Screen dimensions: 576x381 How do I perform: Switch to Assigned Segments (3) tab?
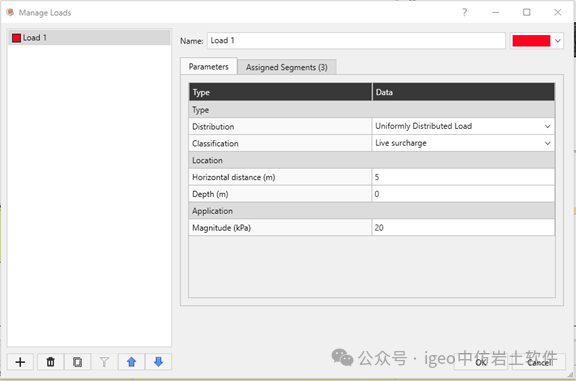[x=287, y=67]
